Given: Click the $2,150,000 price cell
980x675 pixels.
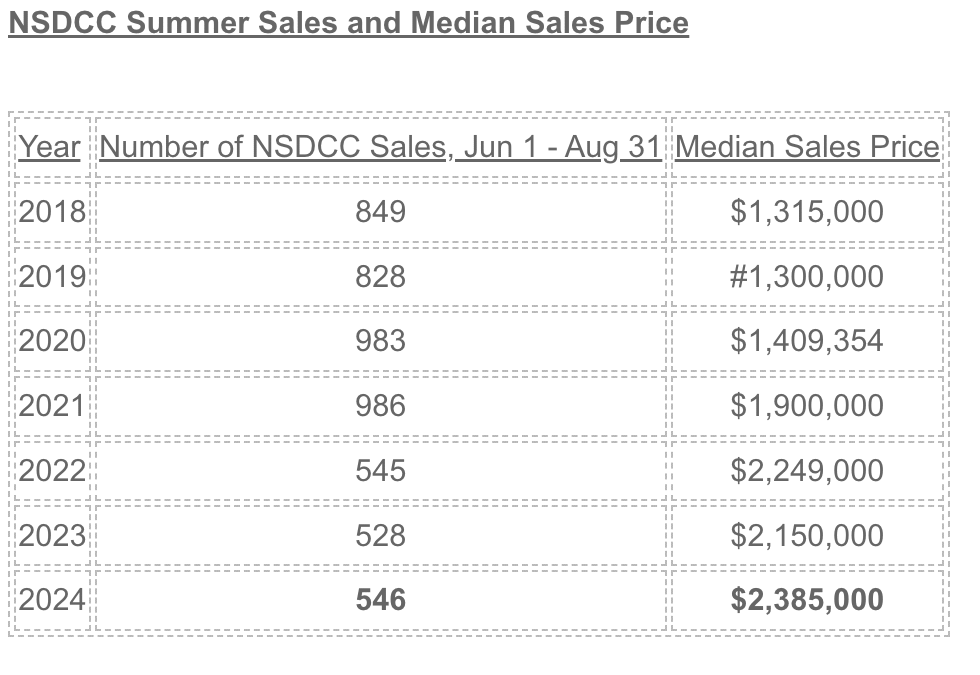Looking at the screenshot, I should (807, 536).
